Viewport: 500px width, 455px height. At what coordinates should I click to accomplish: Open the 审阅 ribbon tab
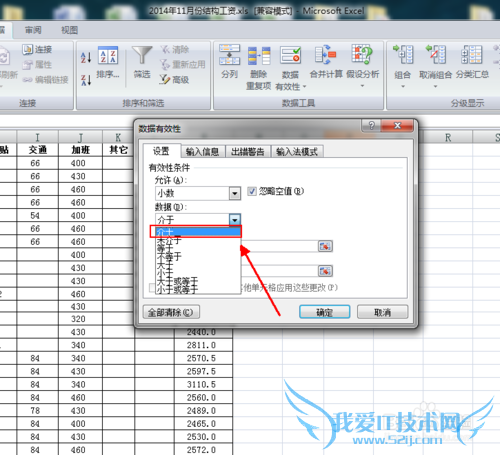click(x=33, y=30)
